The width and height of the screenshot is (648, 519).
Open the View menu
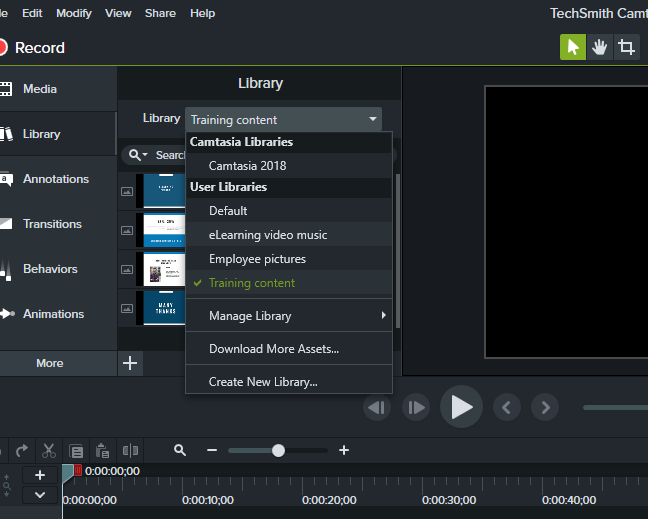click(118, 13)
